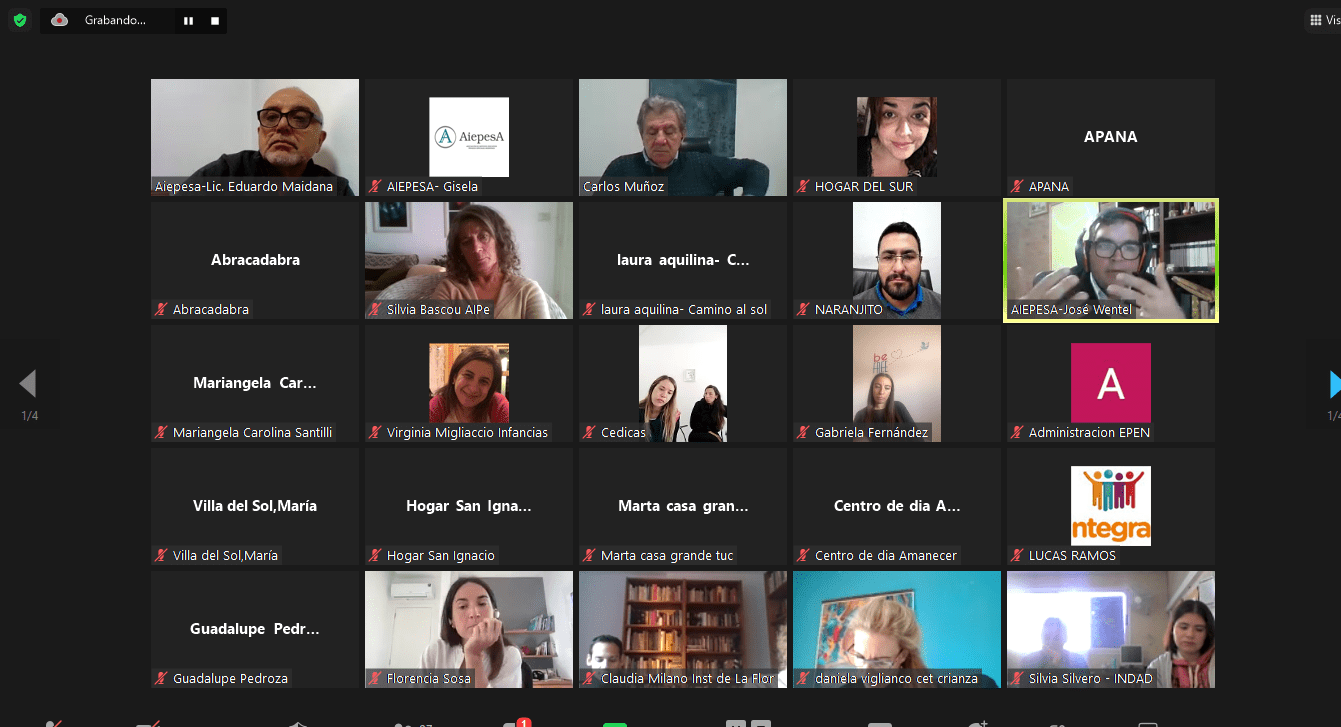This screenshot has width=1341, height=727.
Task: Select the Carlos Muñoz video tile
Action: (x=682, y=137)
